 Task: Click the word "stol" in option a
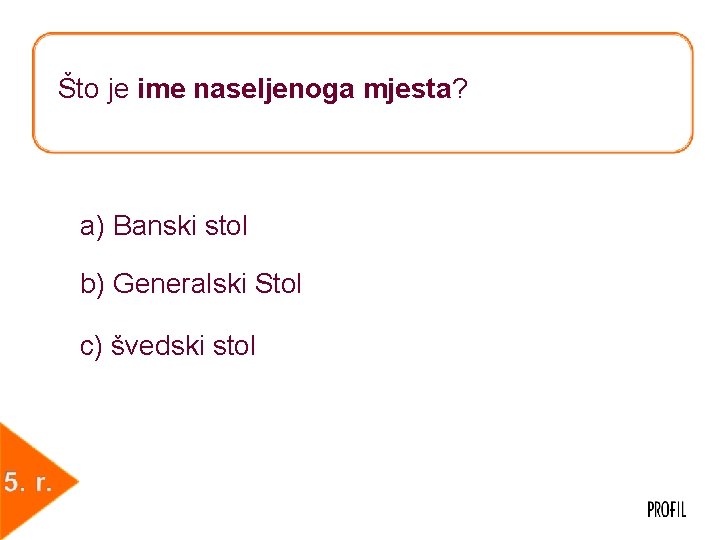pos(225,226)
